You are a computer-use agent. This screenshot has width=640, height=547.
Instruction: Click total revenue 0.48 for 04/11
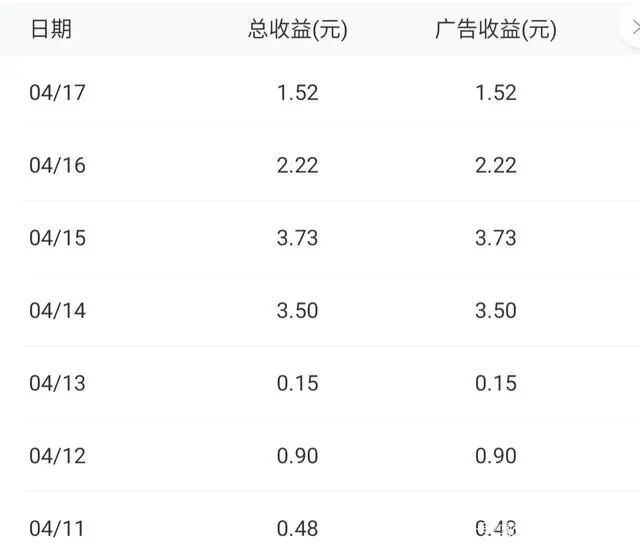click(298, 529)
